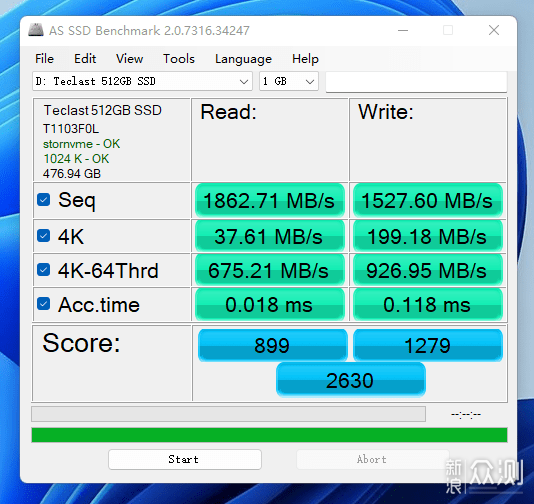Click the 4K read result 37.61 MB/s
This screenshot has height=504, width=534.
pyautogui.click(x=269, y=236)
